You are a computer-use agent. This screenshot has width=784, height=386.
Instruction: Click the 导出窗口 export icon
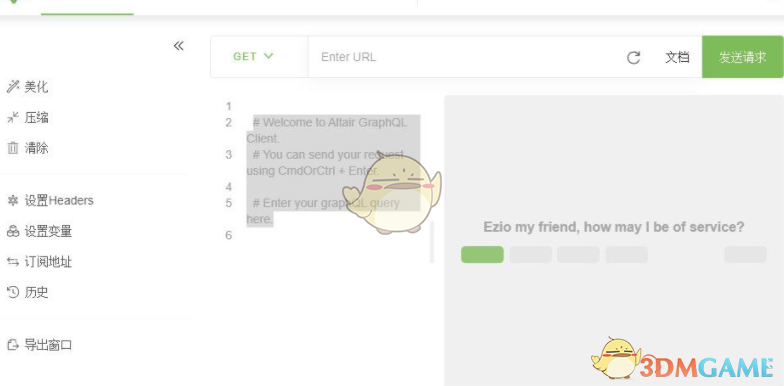click(12, 345)
